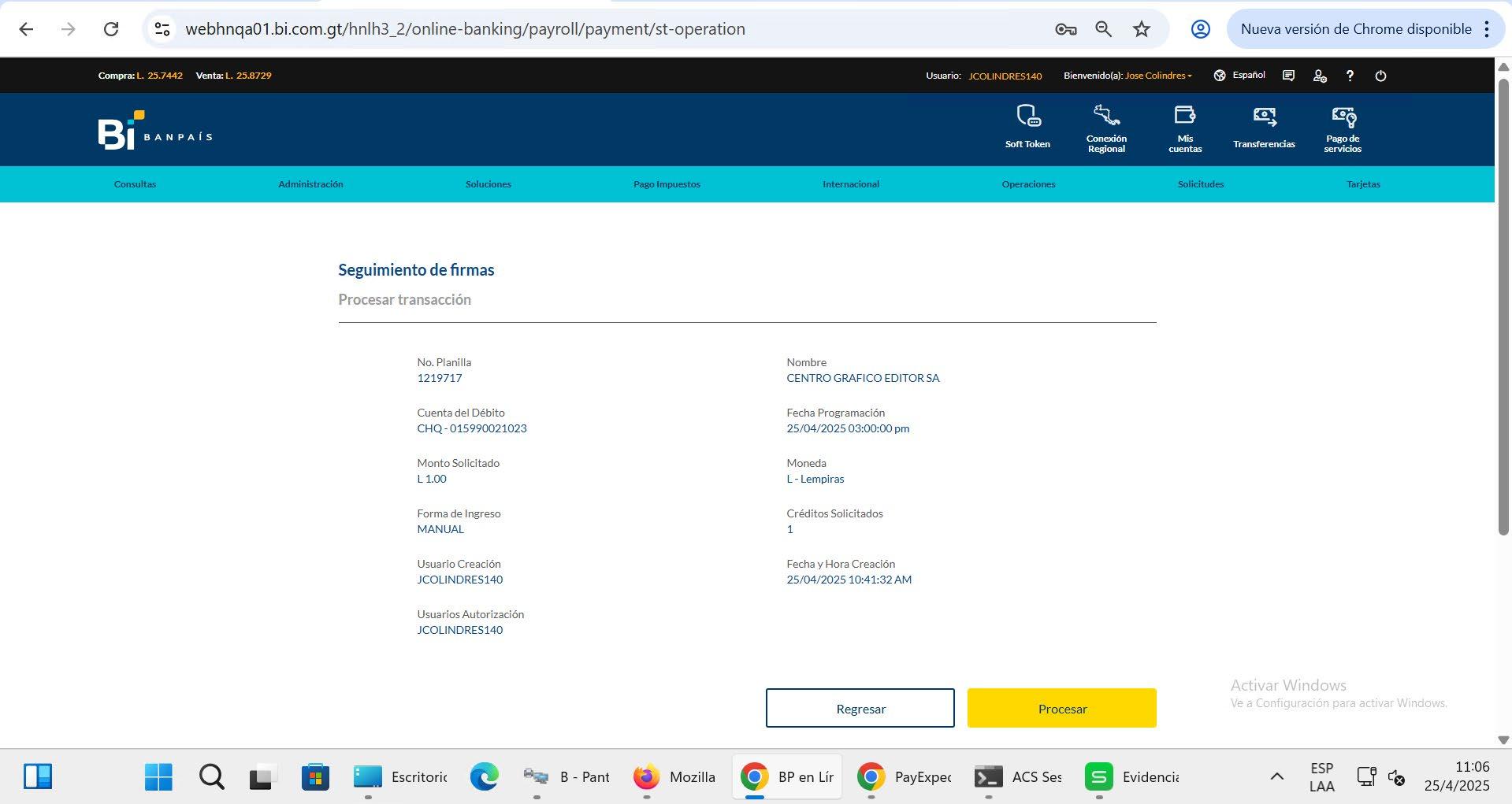Click the Regresar button

860,708
